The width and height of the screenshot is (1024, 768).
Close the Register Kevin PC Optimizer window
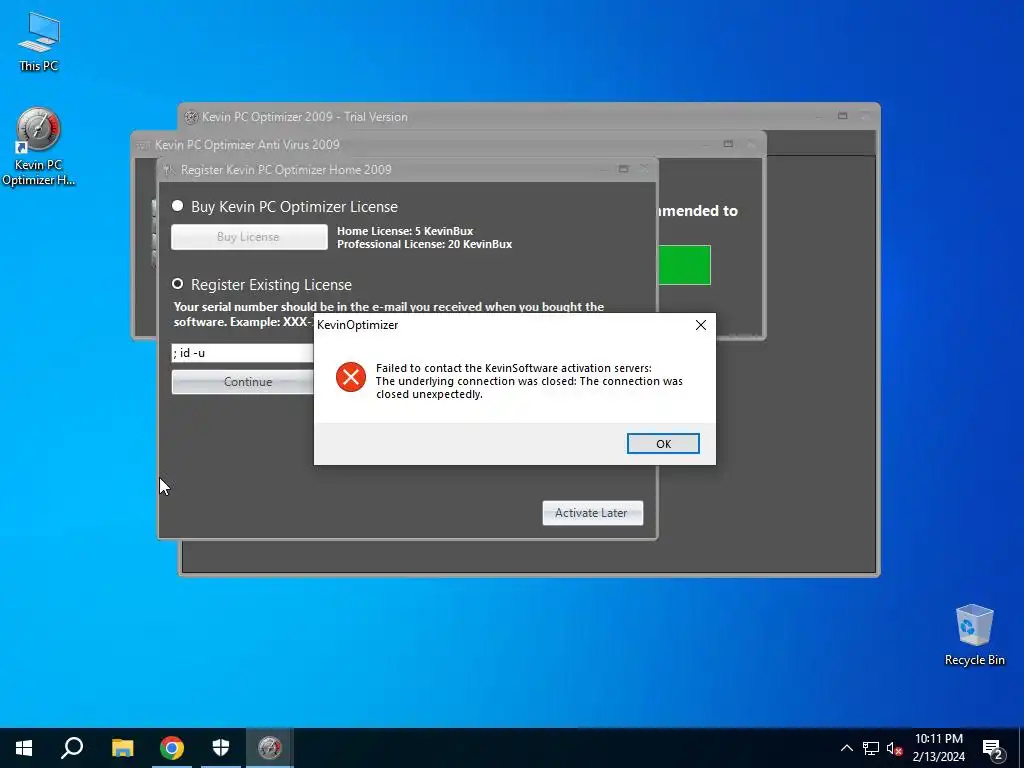pos(644,169)
